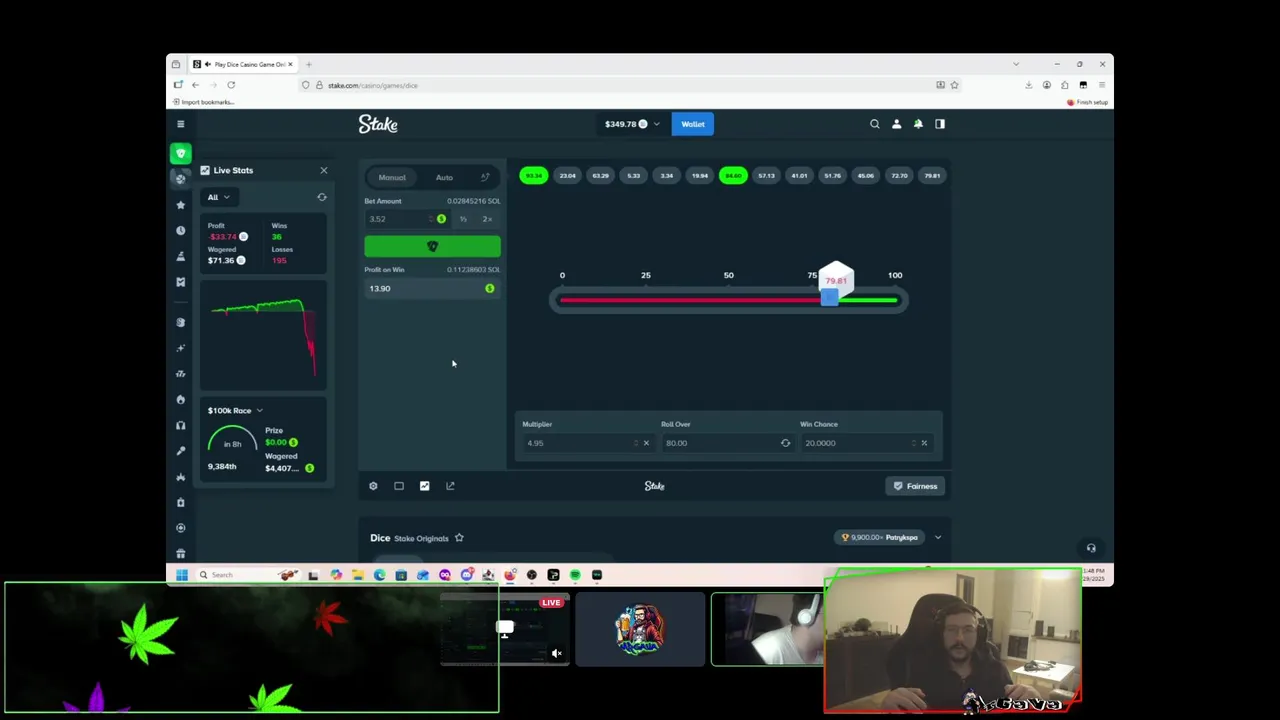Open live support headset floating button

tap(1091, 548)
